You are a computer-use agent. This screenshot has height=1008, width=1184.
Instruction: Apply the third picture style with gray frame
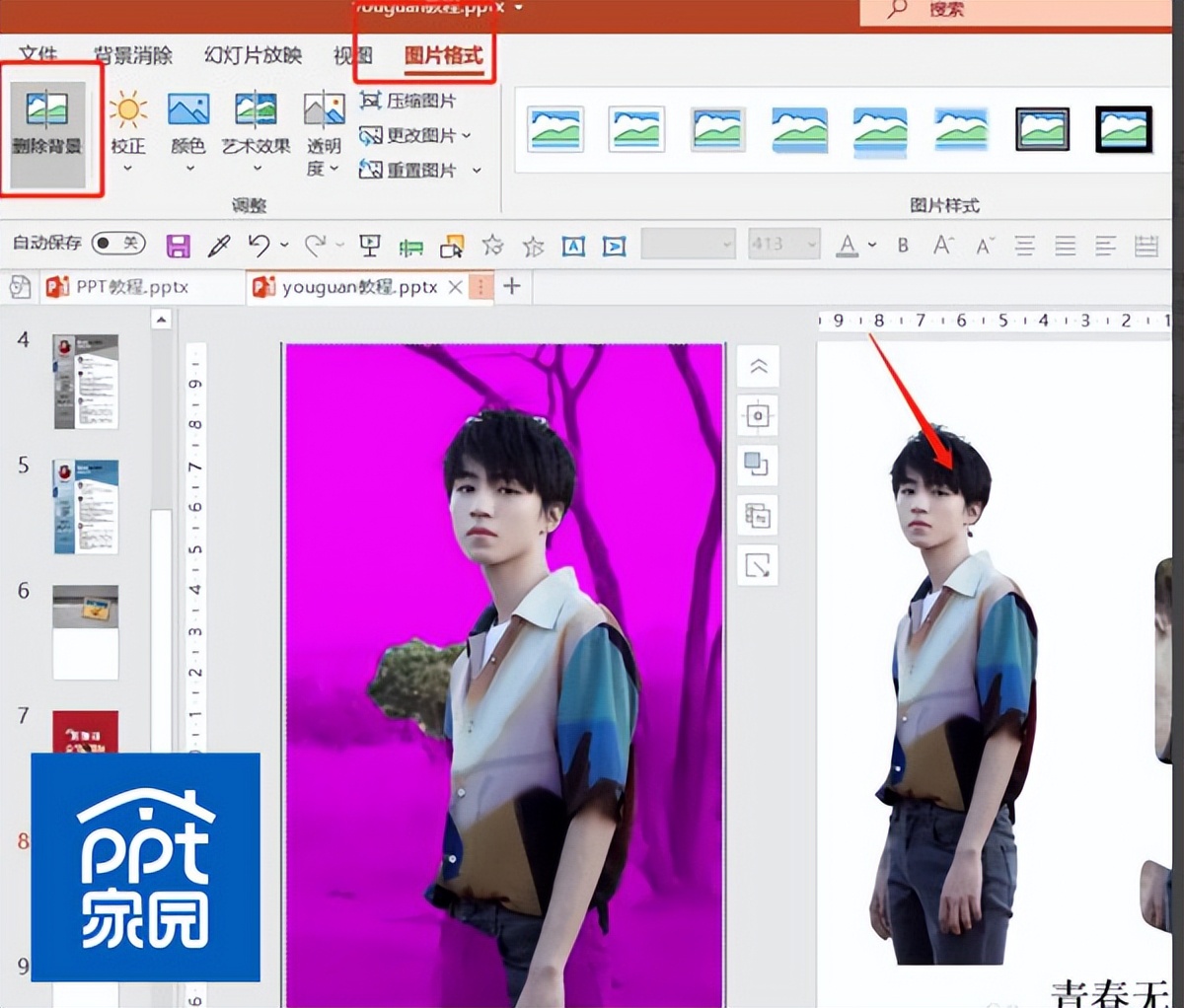pos(717,129)
